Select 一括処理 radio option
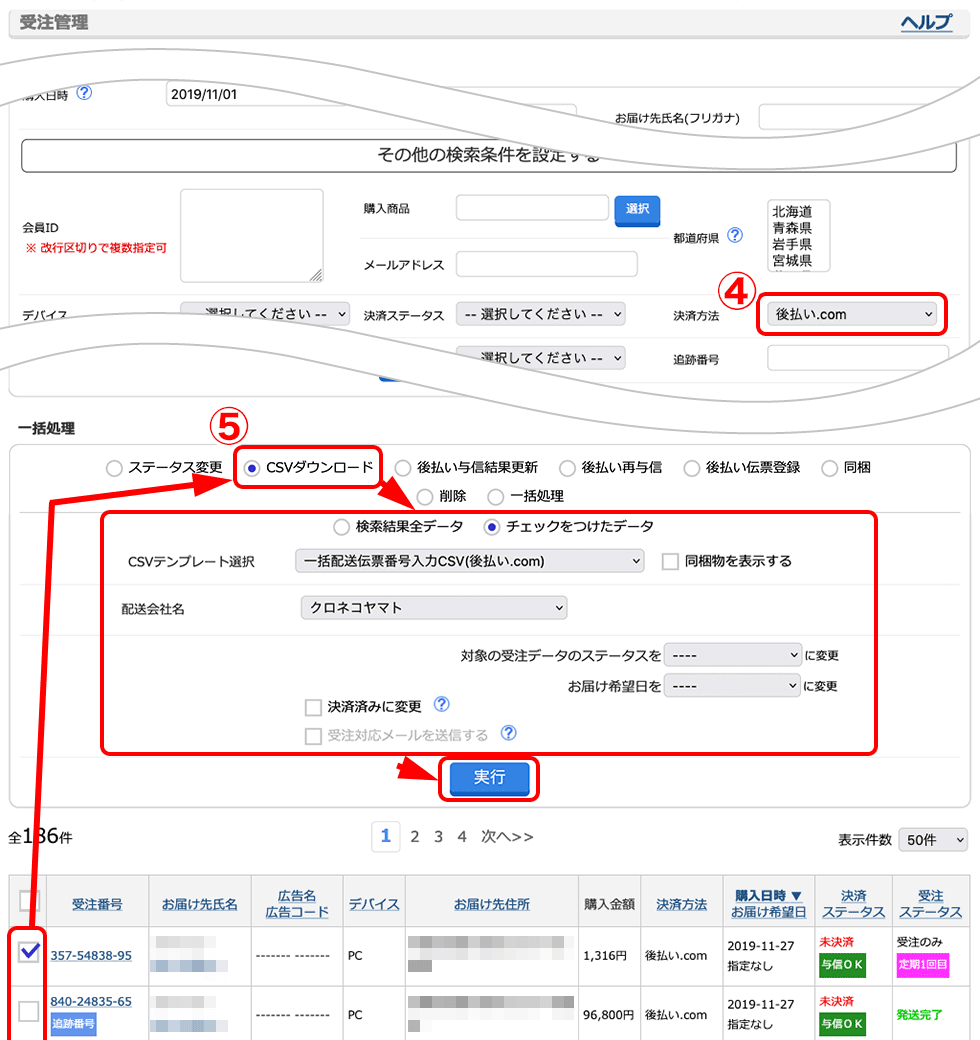Screen dimensions: 980x1040 click(x=495, y=496)
